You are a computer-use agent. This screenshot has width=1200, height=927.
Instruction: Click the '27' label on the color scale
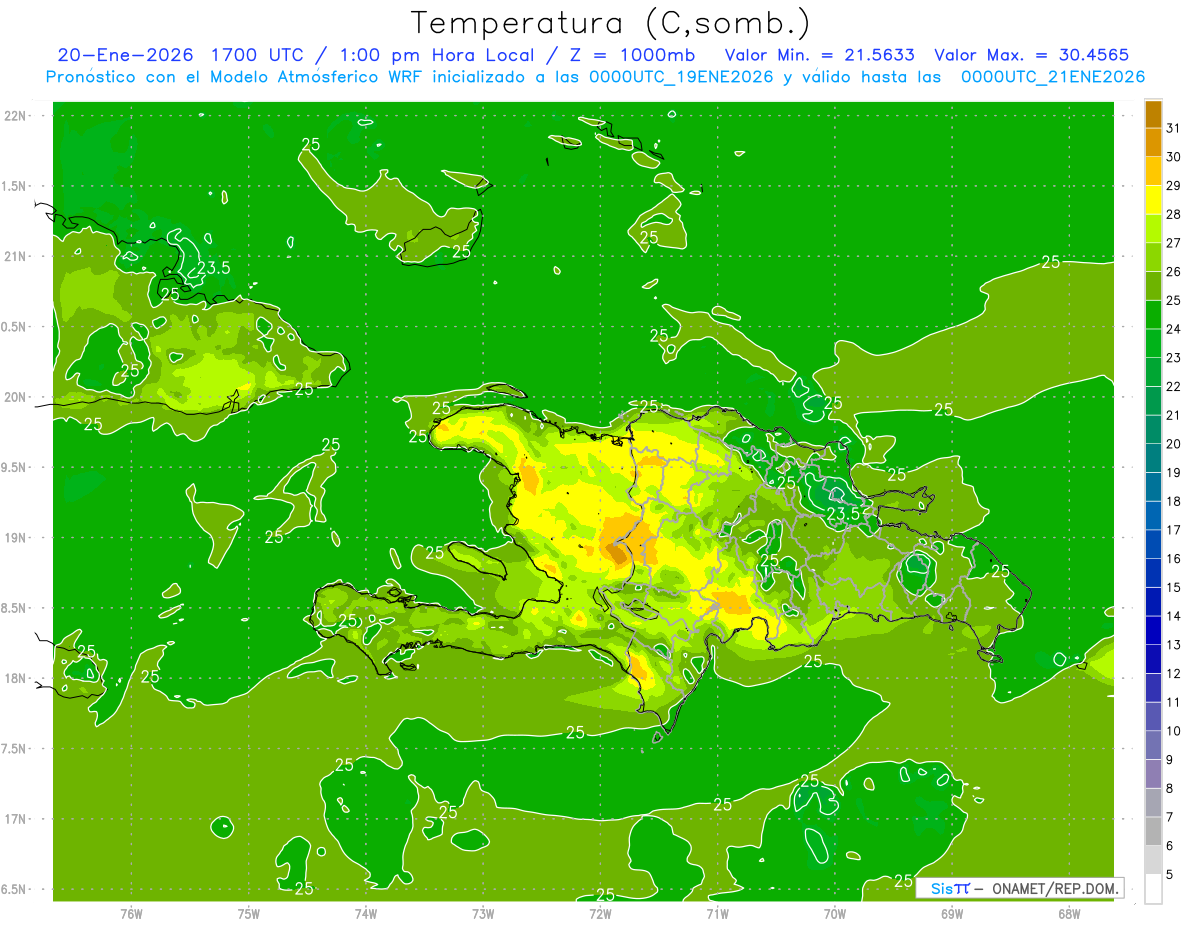[x=1173, y=243]
